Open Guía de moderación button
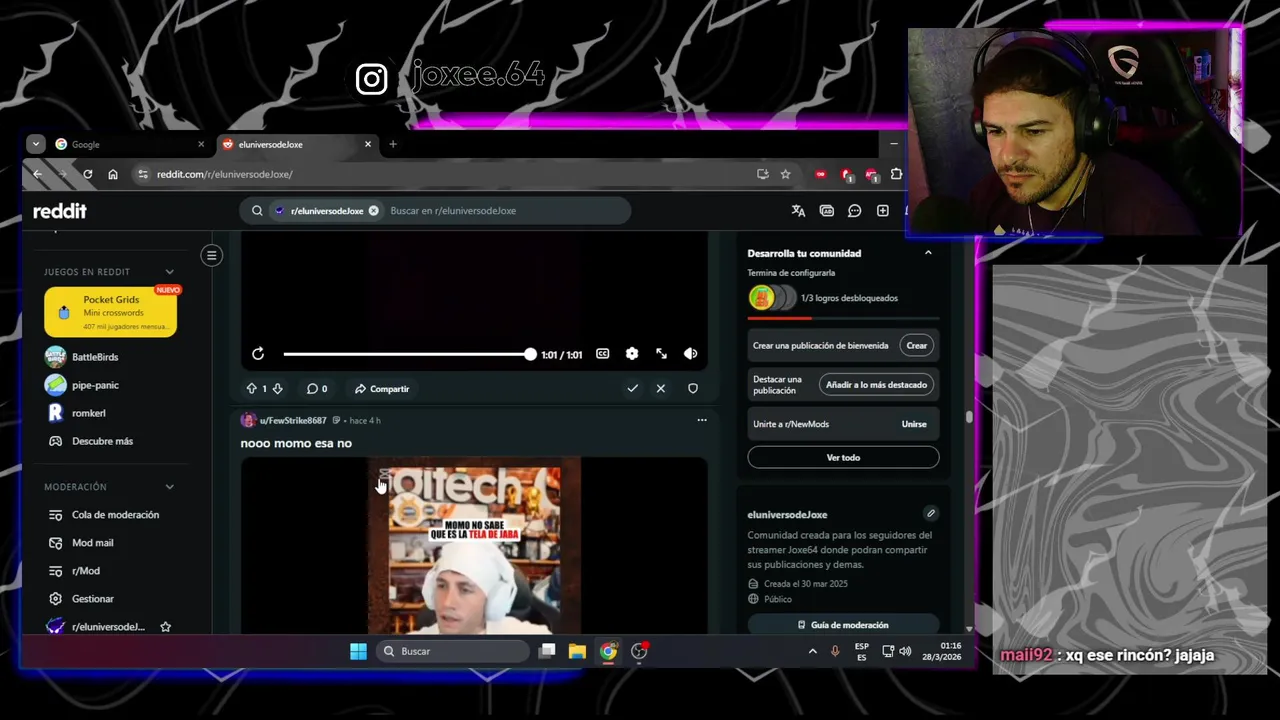This screenshot has height=720, width=1280. coord(843,625)
